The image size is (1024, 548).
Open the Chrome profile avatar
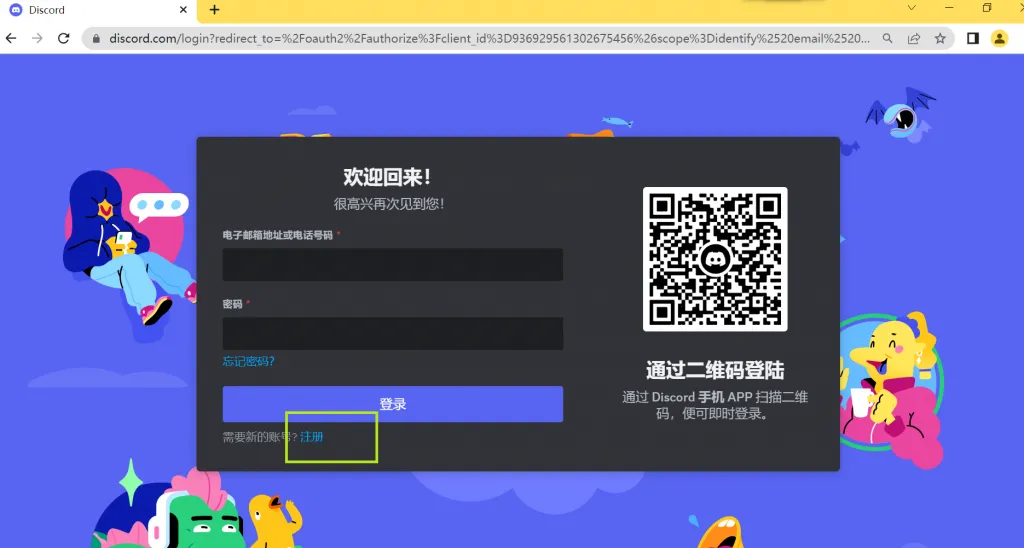pyautogui.click(x=999, y=39)
